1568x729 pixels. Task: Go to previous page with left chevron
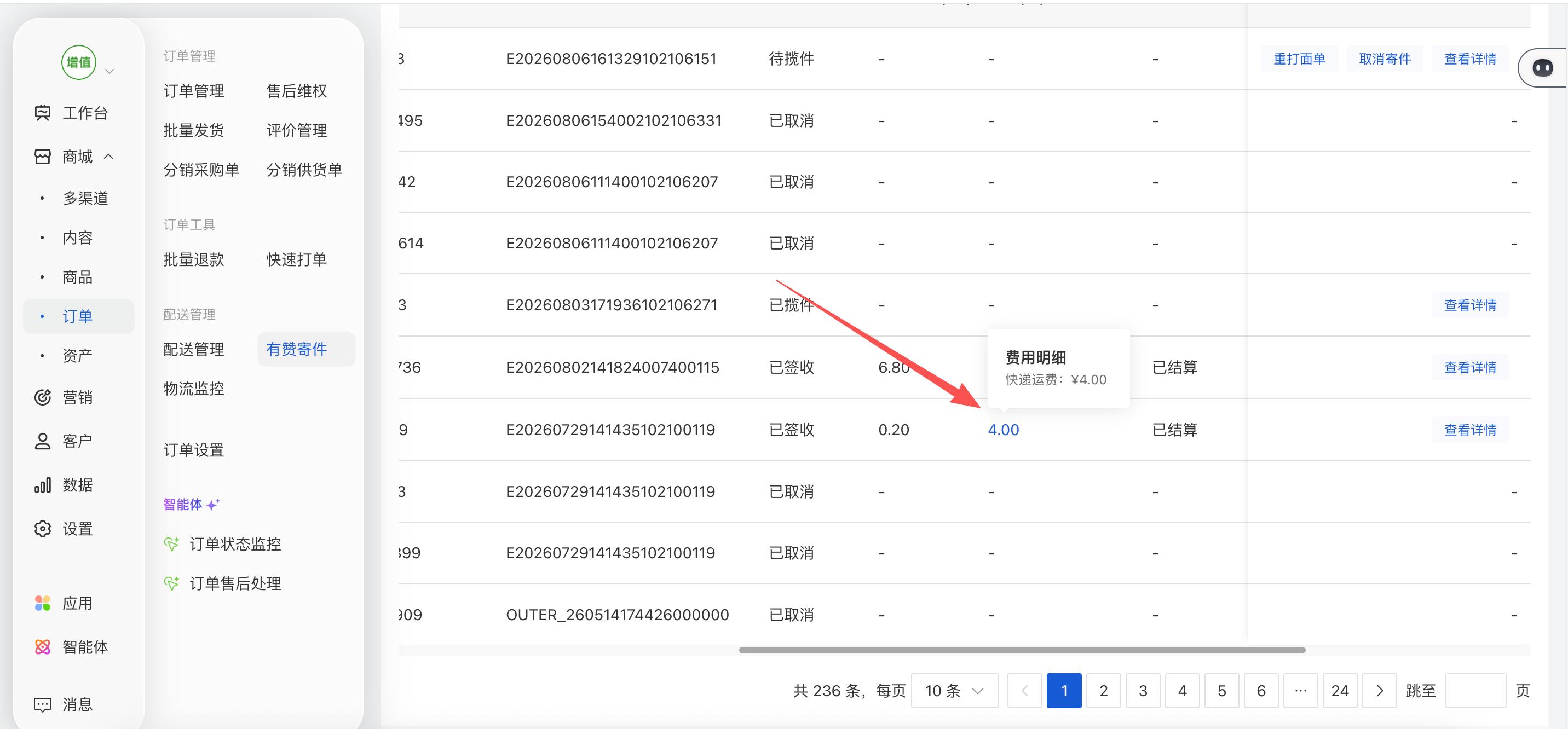tap(1025, 691)
